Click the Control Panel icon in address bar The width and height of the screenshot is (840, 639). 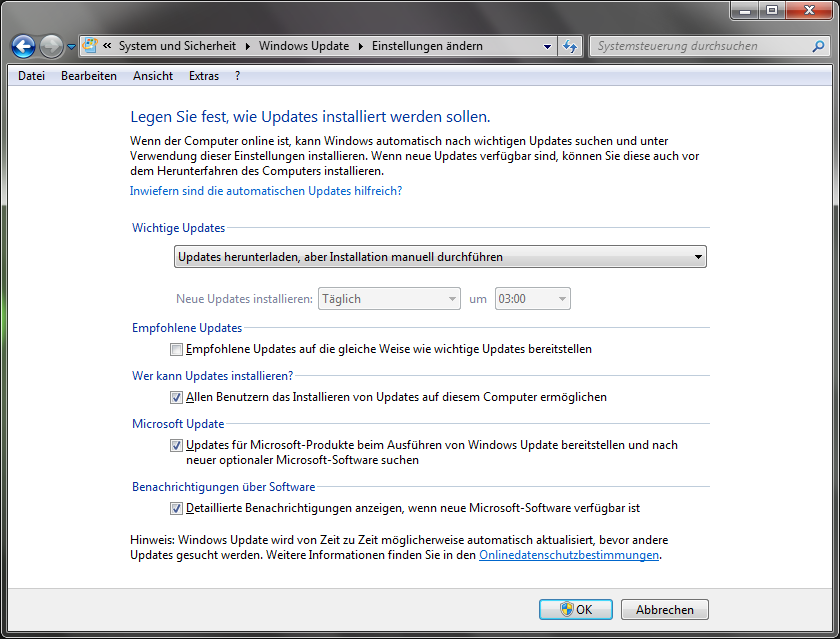pos(90,46)
